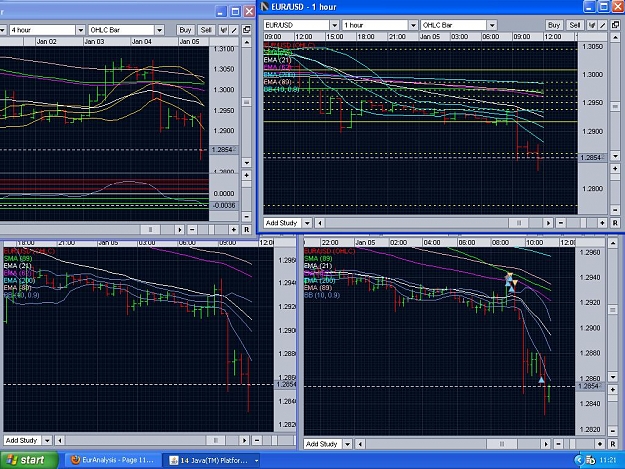Image resolution: width=625 pixels, height=469 pixels.
Task: Open the drawing tool icon in 4 hour chart toolbar
Action: [x=224, y=30]
